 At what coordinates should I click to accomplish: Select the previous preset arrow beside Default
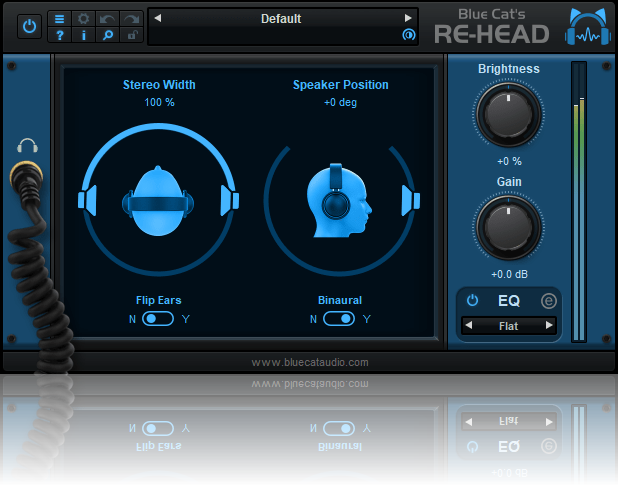click(158, 18)
